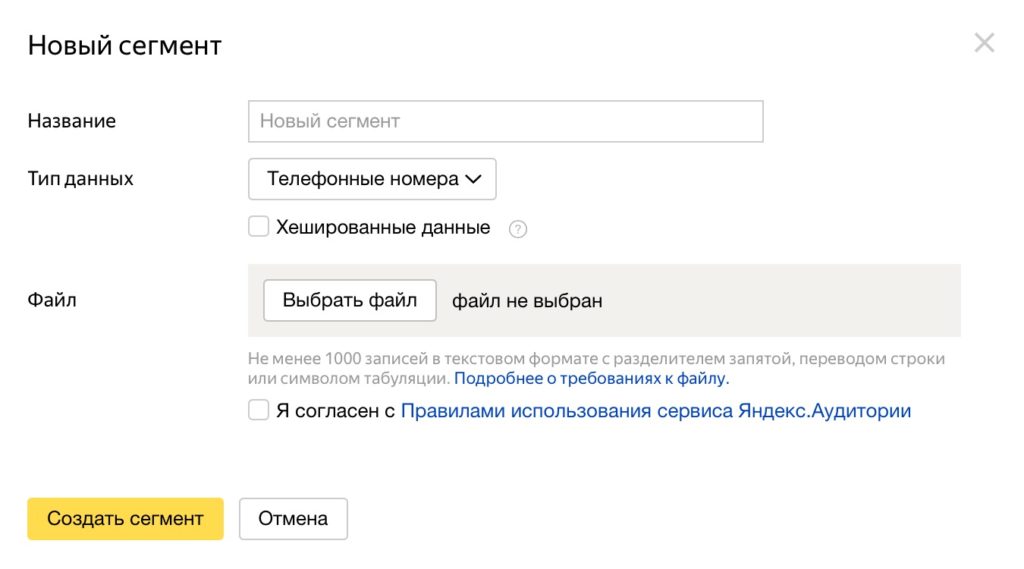Close the Новый сегмент dialog with X
Image resolution: width=1024 pixels, height=569 pixels.
984,43
